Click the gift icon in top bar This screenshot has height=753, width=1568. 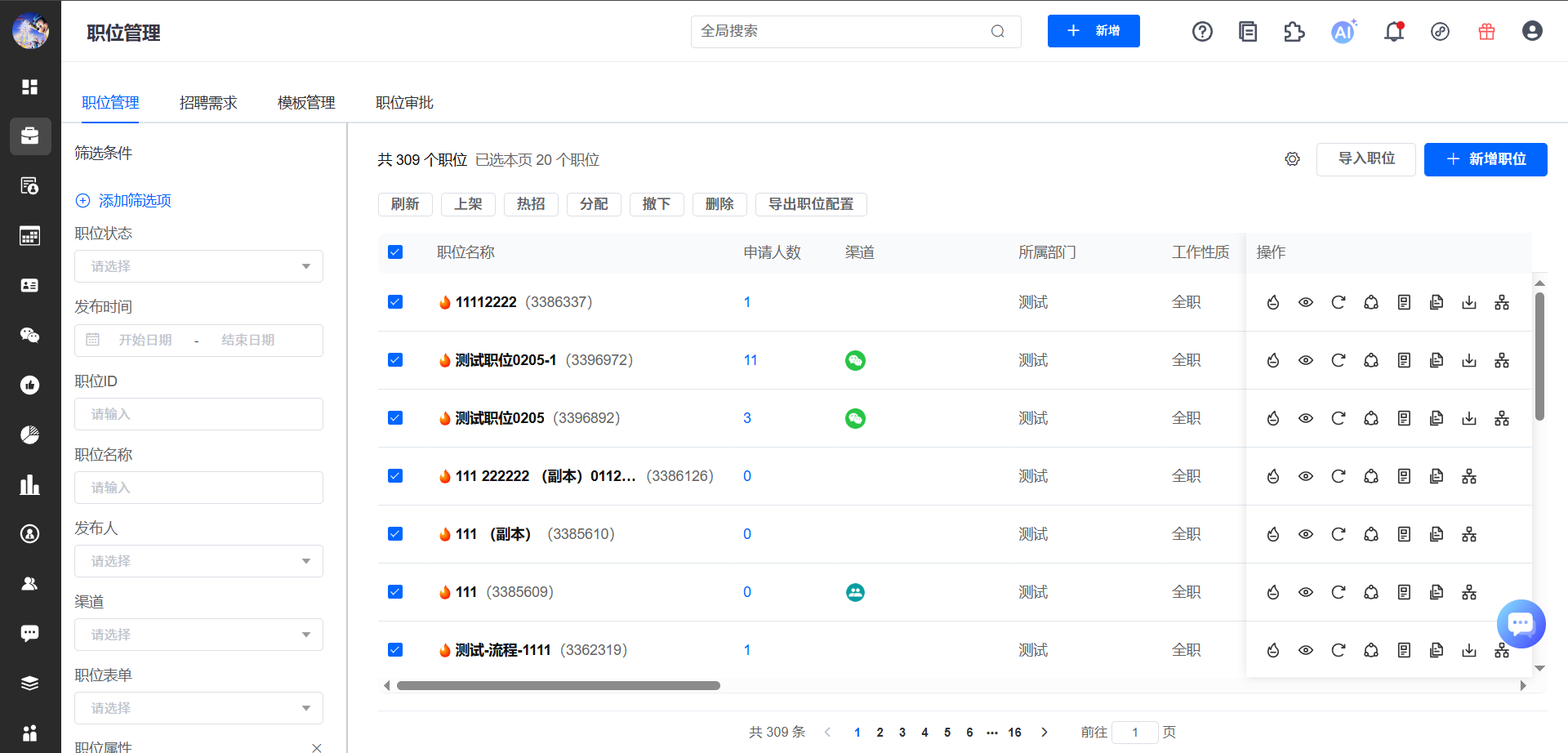(1486, 32)
